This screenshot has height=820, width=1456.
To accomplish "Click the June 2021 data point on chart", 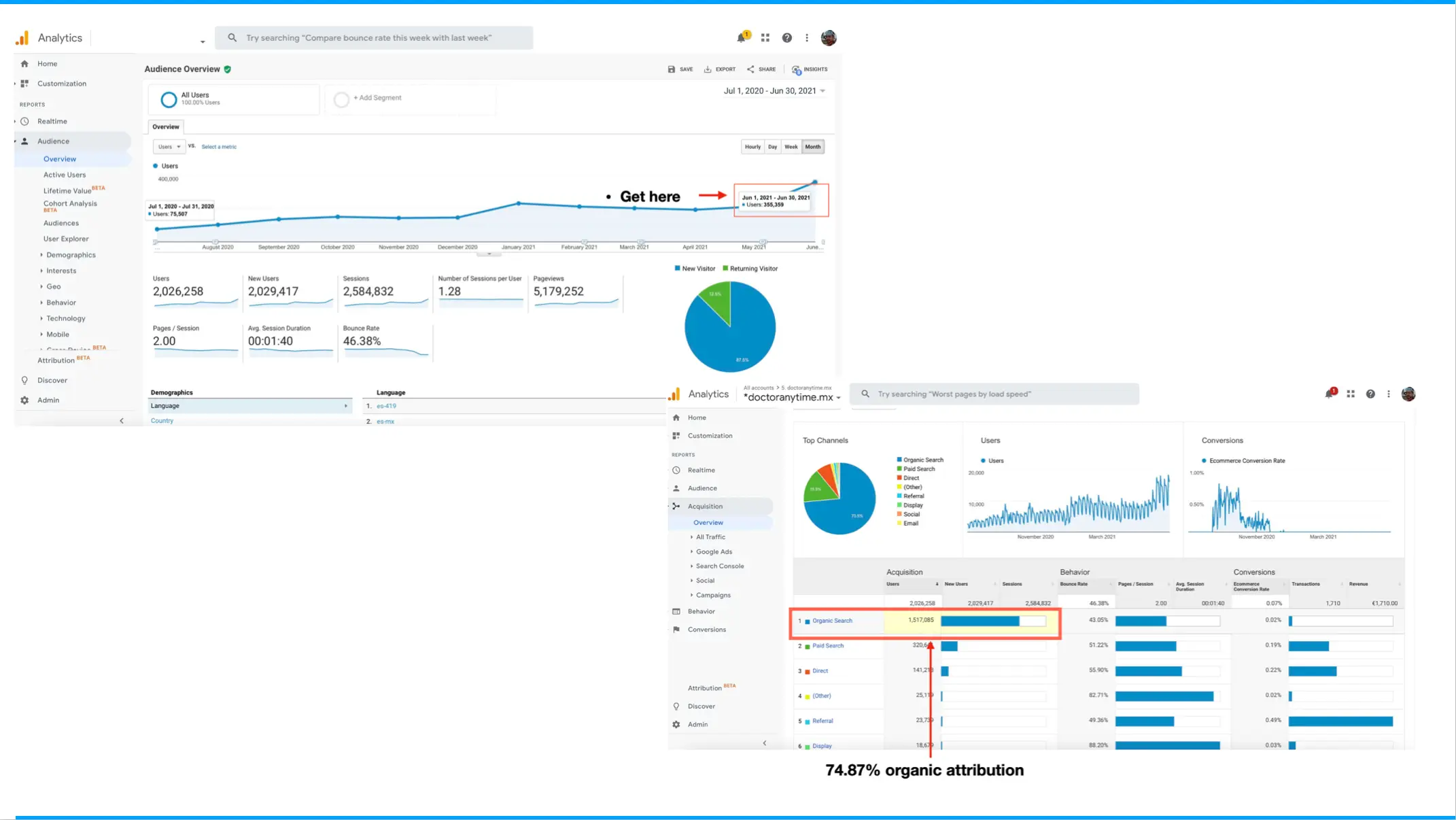I will click(x=815, y=182).
